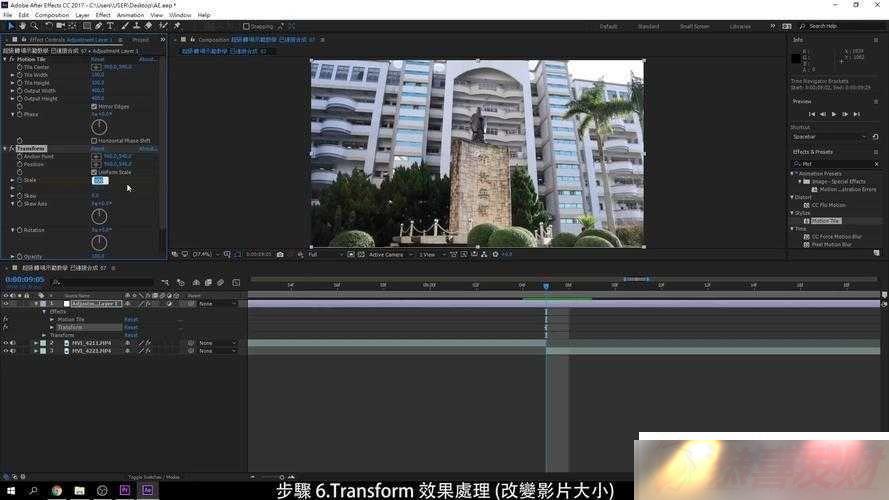The height and width of the screenshot is (500, 889).
Task: Reset the Motion Tile effect in Effect Controls
Action: coord(98,59)
